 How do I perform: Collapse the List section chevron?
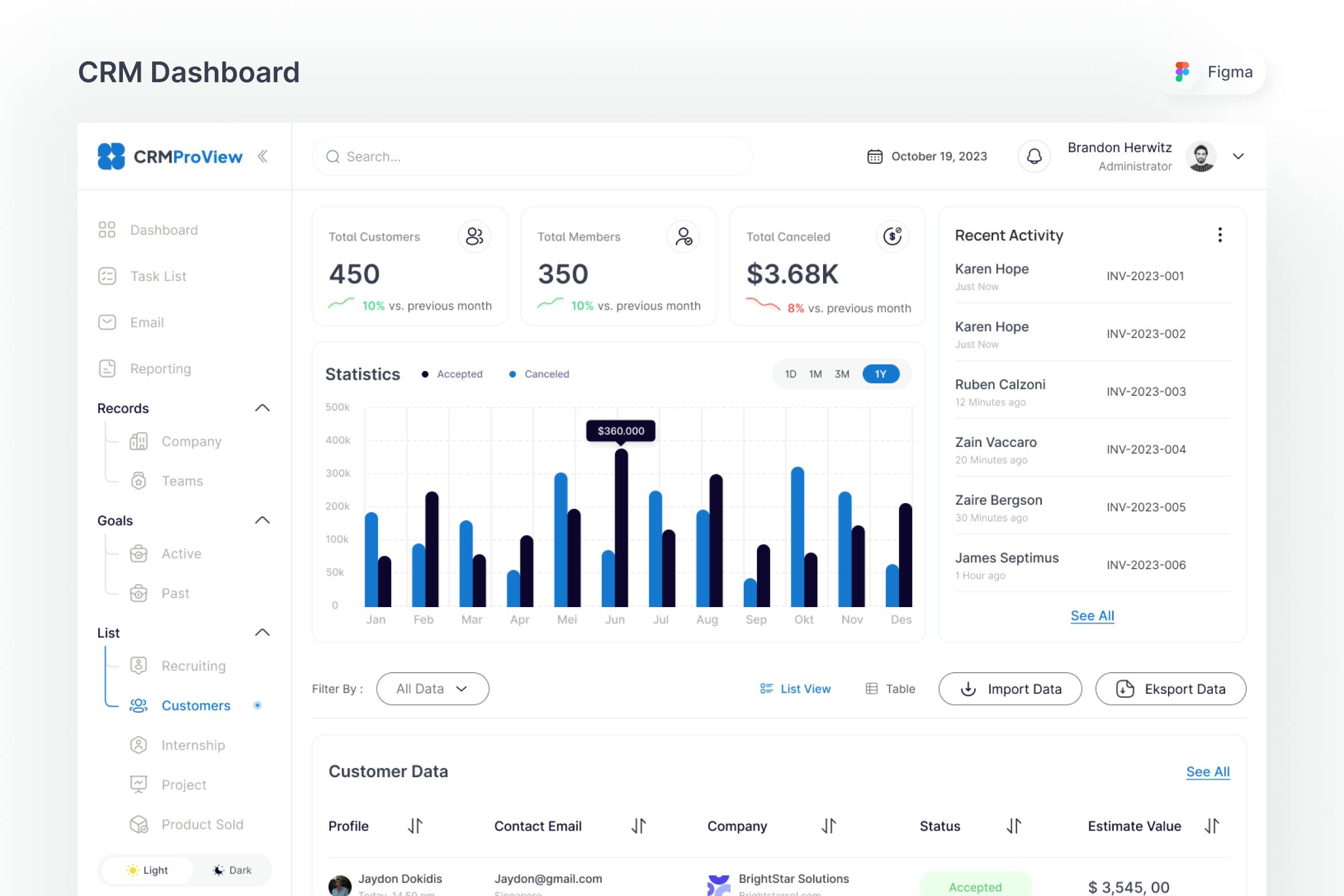(262, 632)
